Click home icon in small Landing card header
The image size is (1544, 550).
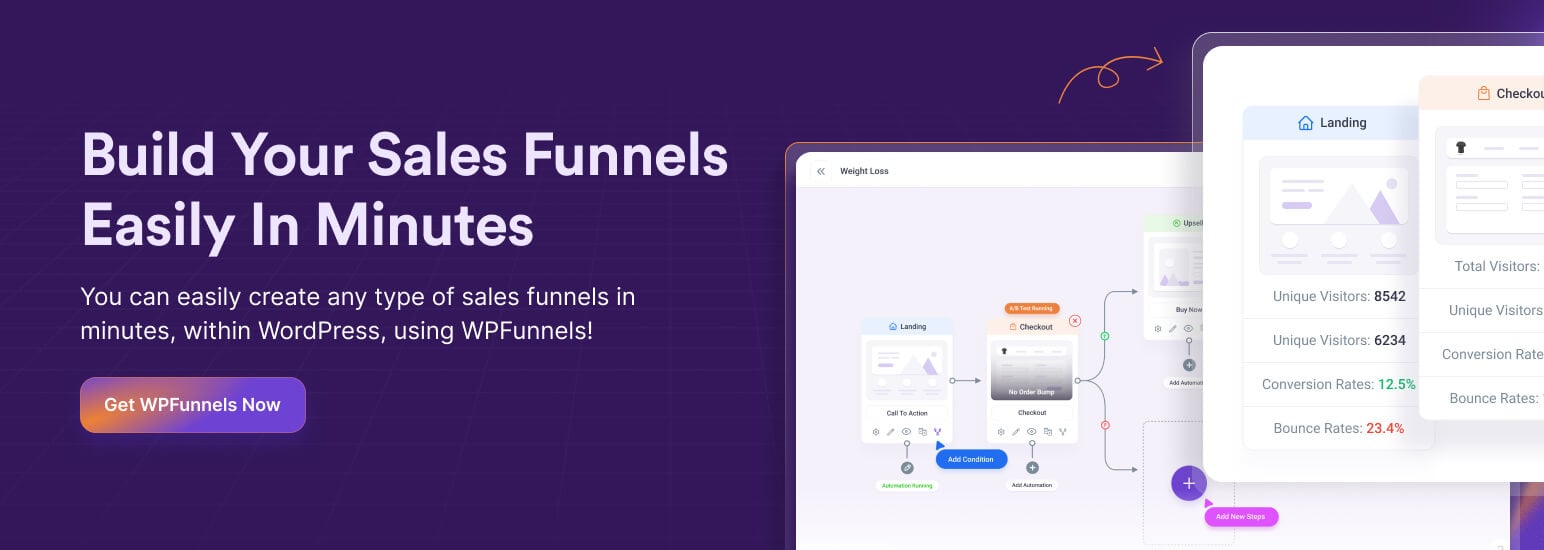tap(893, 326)
